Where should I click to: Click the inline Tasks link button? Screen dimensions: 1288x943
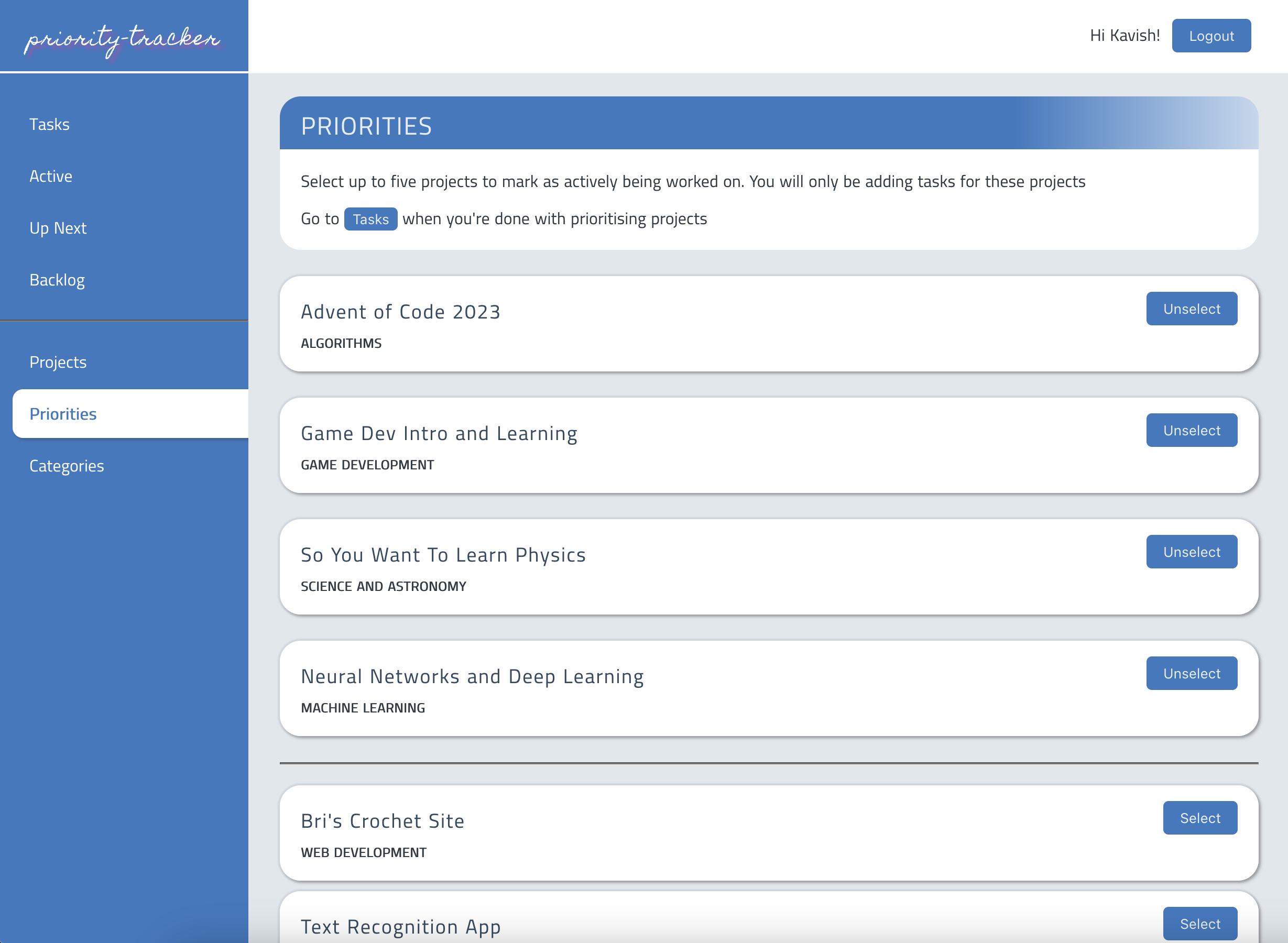point(370,219)
